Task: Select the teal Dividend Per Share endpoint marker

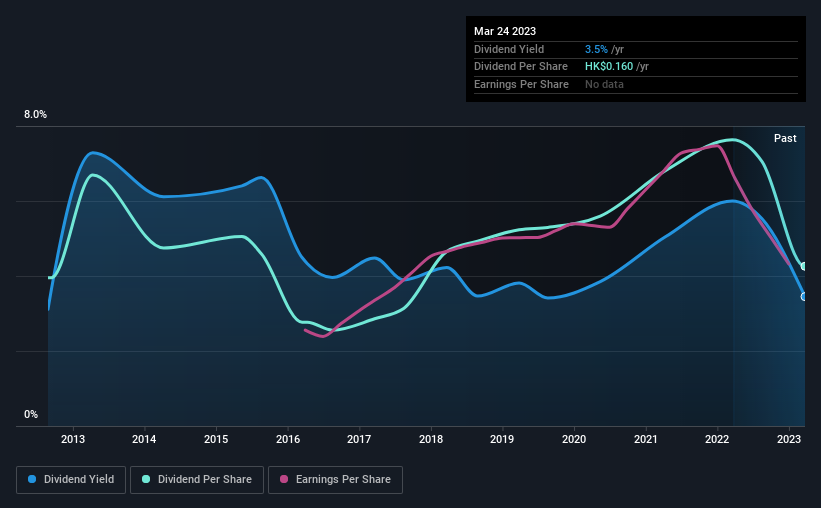Action: [x=804, y=267]
